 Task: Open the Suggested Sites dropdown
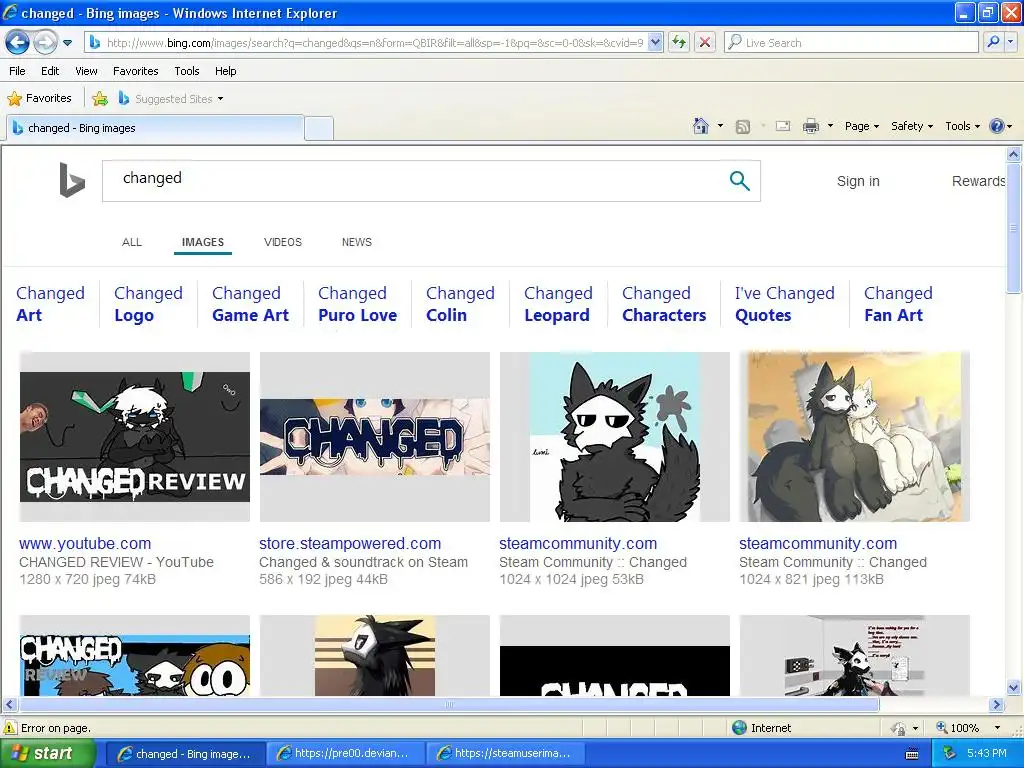click(x=171, y=99)
